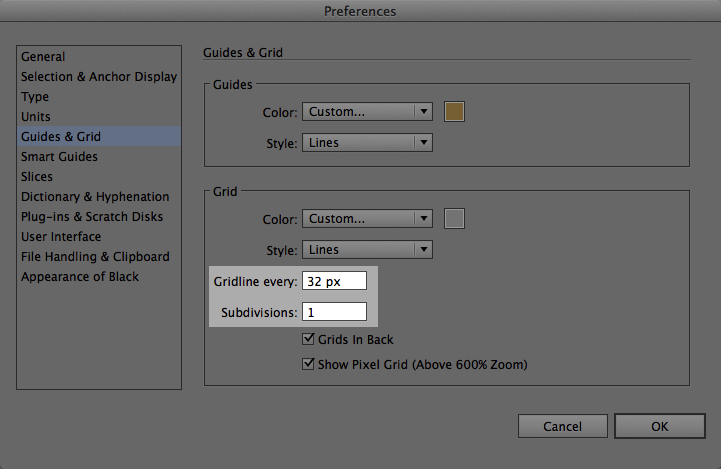Select Guides & Grid in the list
This screenshot has width=721, height=469.
point(99,137)
